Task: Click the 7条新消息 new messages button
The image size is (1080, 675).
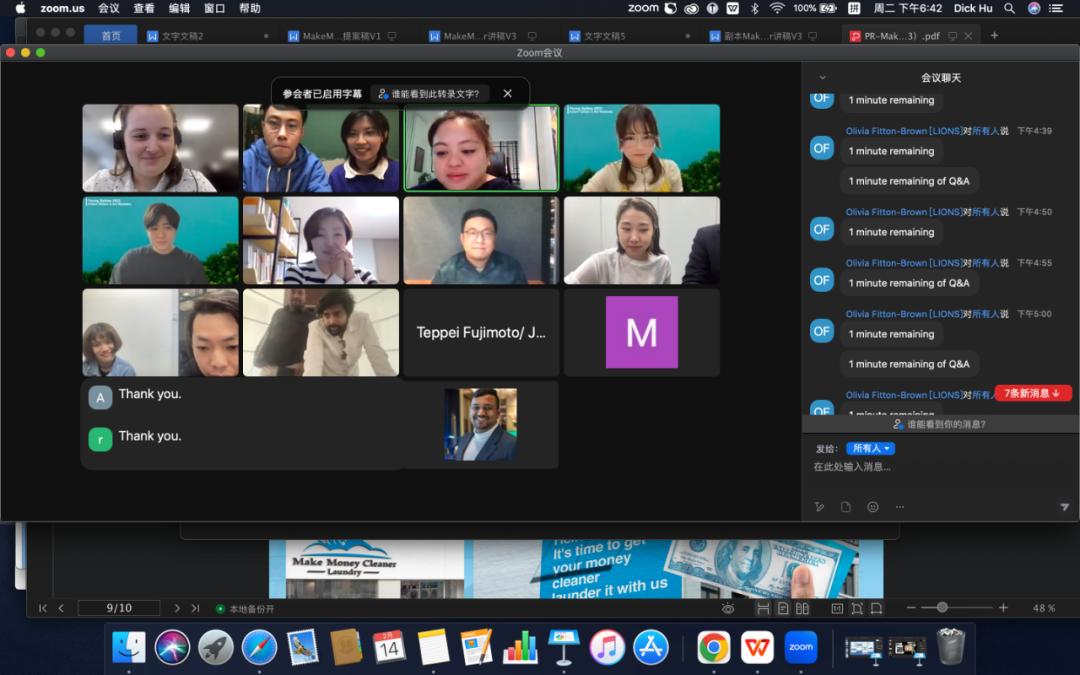Action: 1032,393
